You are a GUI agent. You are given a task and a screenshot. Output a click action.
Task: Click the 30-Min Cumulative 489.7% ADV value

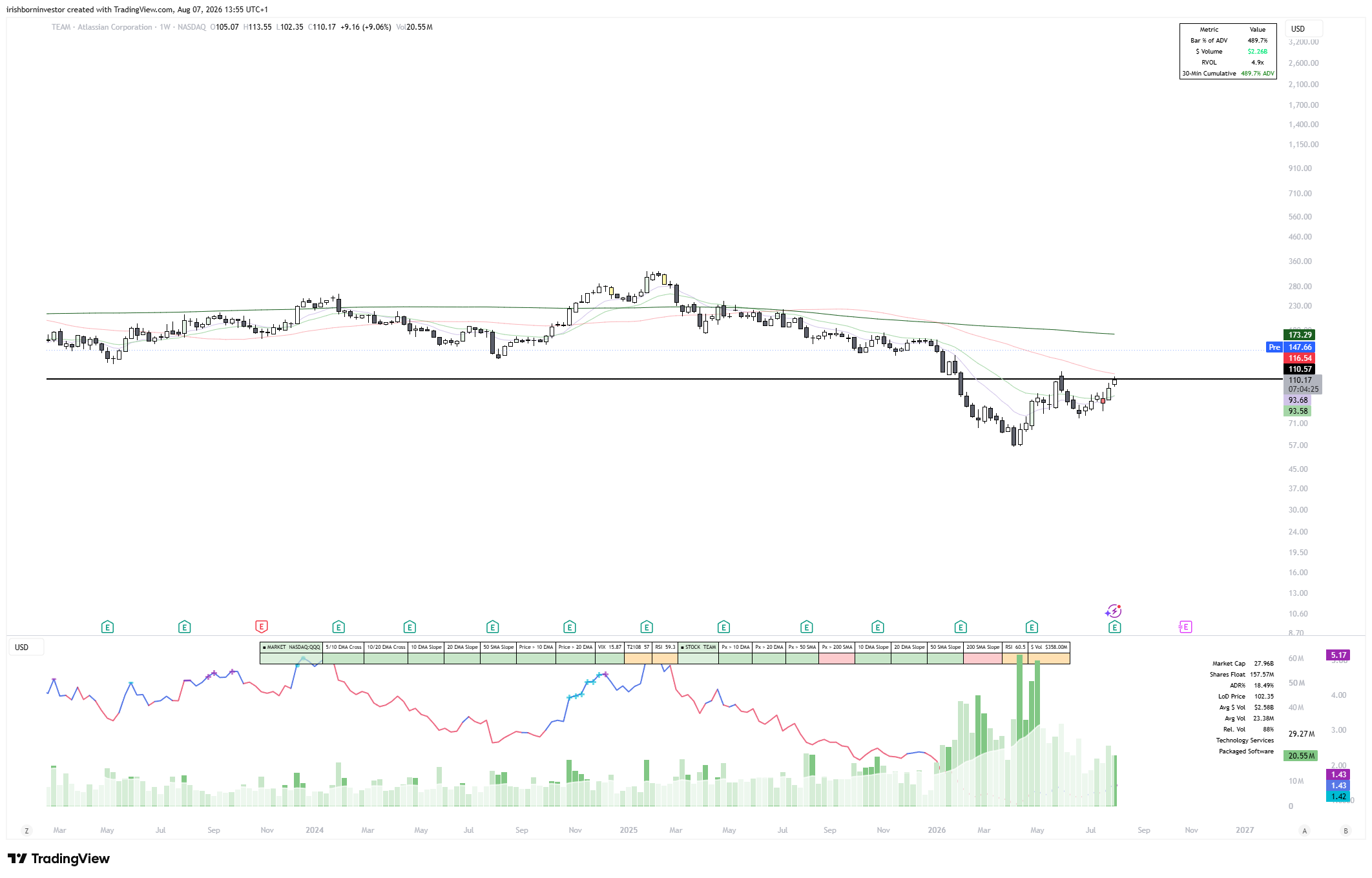(1257, 74)
